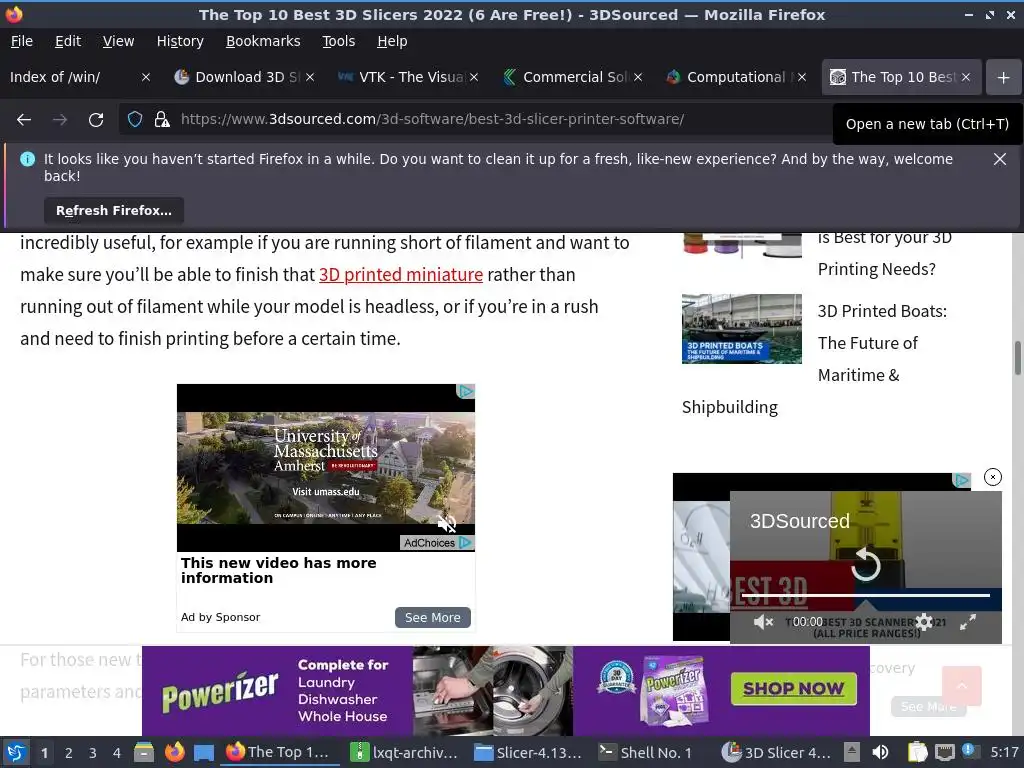Replay the 3DSourced video
Screen dimensions: 1024x768
coord(866,564)
